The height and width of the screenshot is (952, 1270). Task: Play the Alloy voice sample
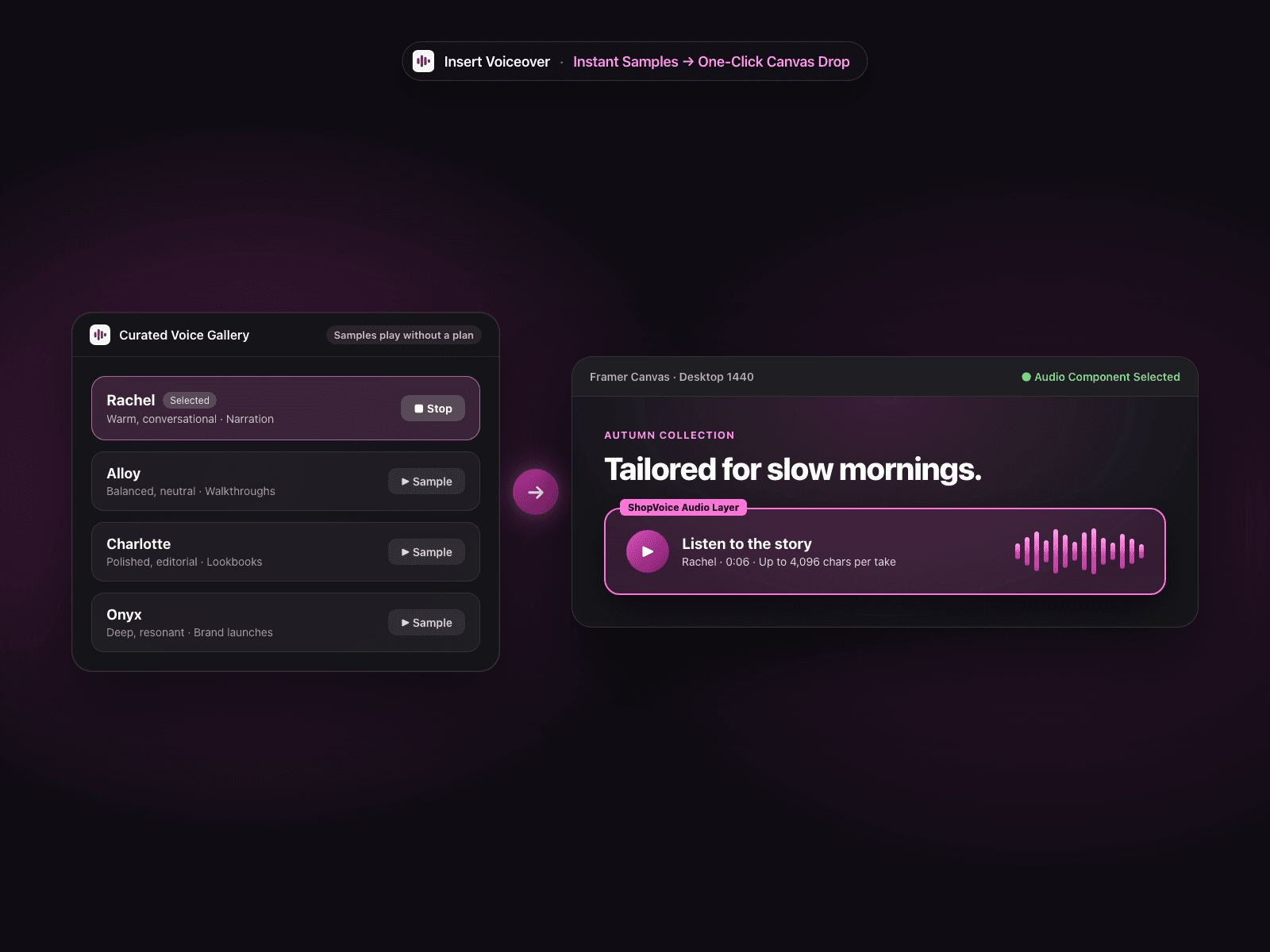pos(426,482)
